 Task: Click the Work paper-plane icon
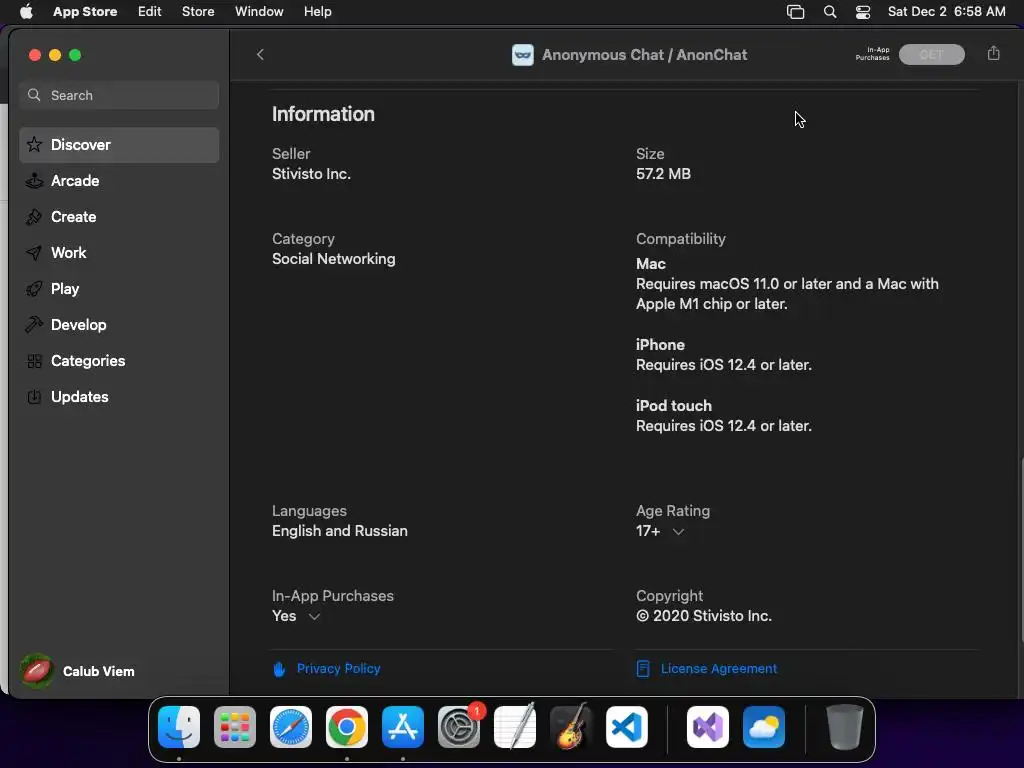tap(34, 253)
